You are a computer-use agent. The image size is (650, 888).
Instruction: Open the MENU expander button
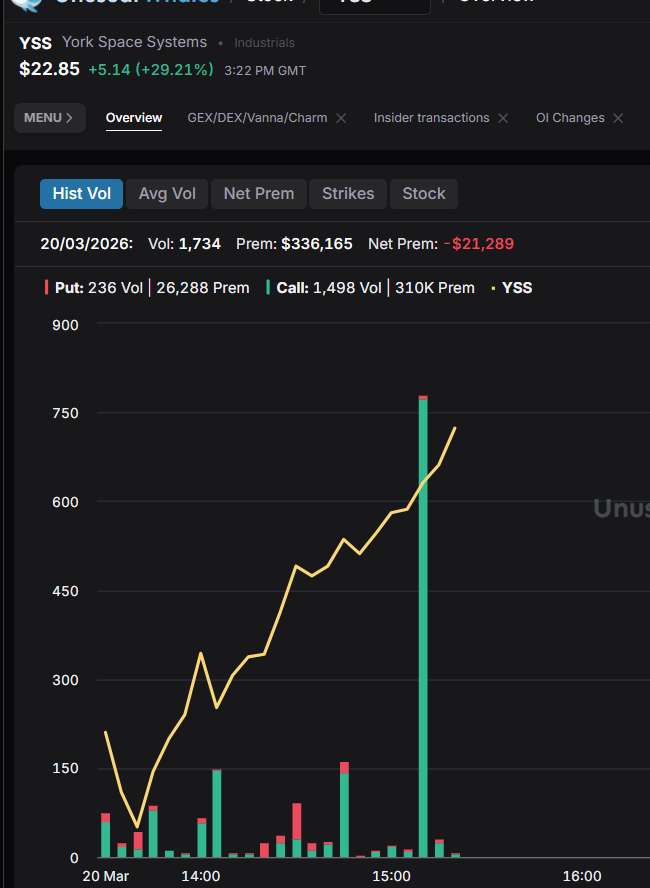tap(50, 118)
